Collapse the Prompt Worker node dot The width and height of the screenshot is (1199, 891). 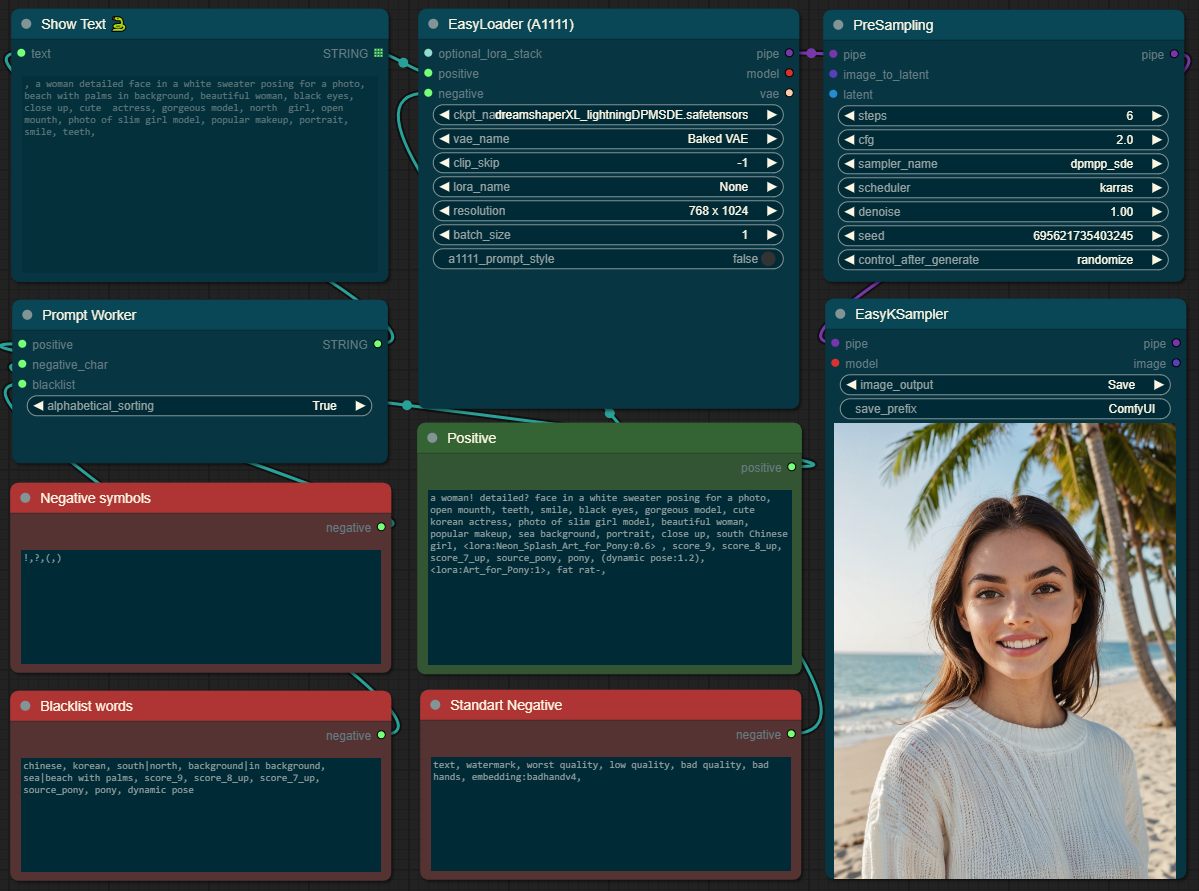click(27, 314)
